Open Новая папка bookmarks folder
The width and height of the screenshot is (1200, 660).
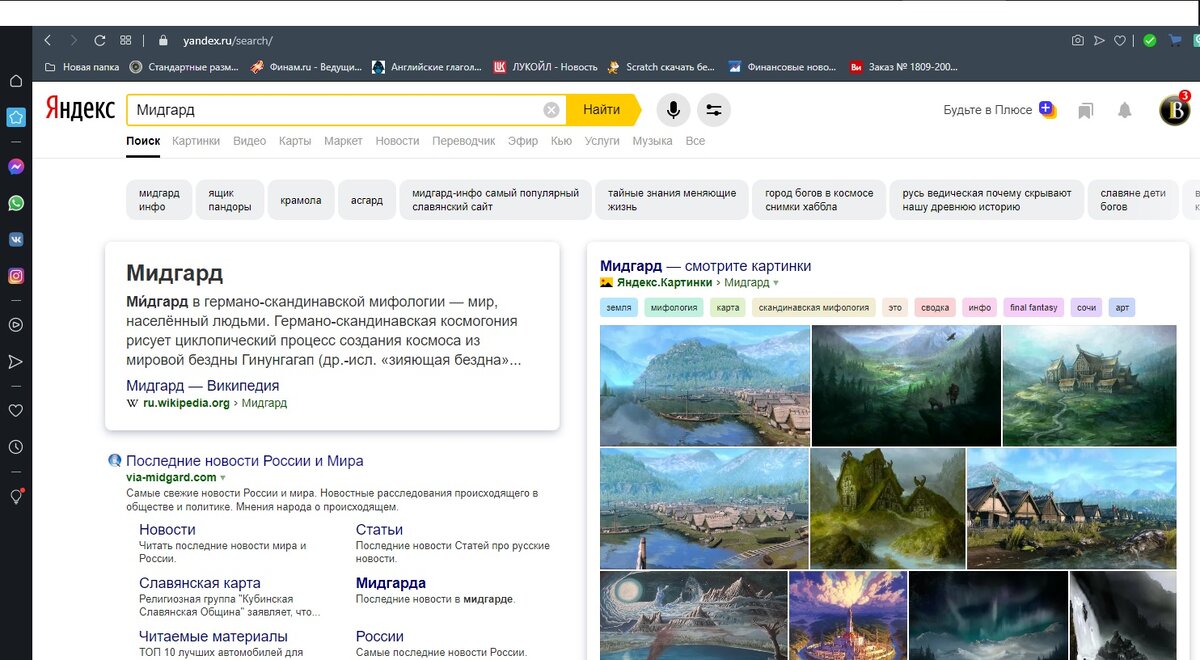click(82, 67)
